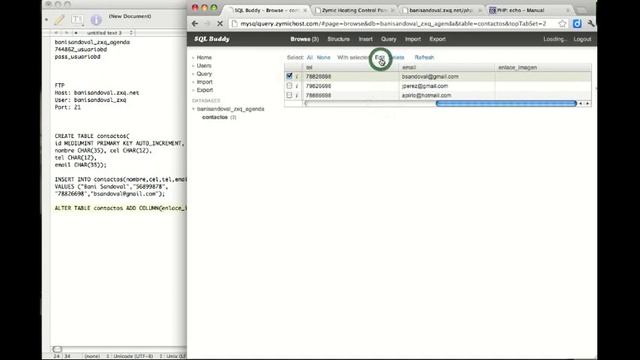
Task: Click the info icon in editor toolbar
Action: coord(96,19)
